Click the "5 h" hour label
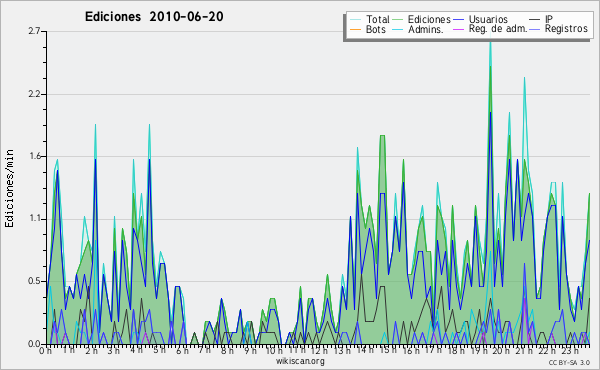 tap(159, 350)
